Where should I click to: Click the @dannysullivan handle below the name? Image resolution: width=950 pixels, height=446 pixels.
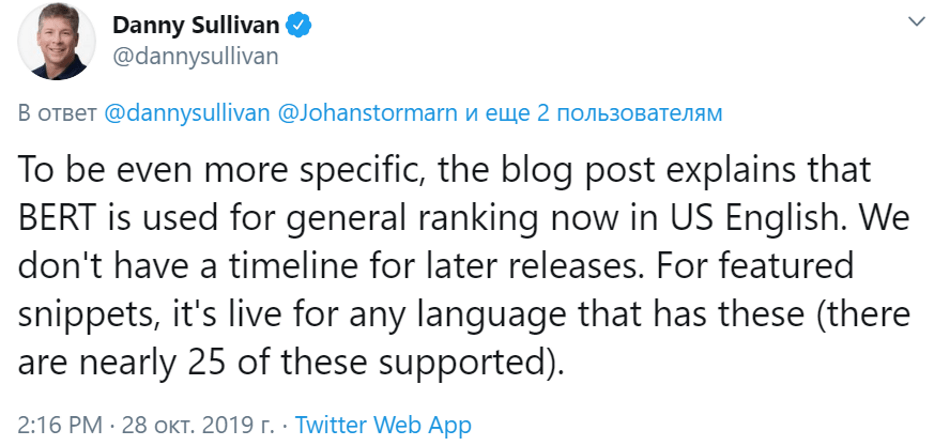point(191,55)
